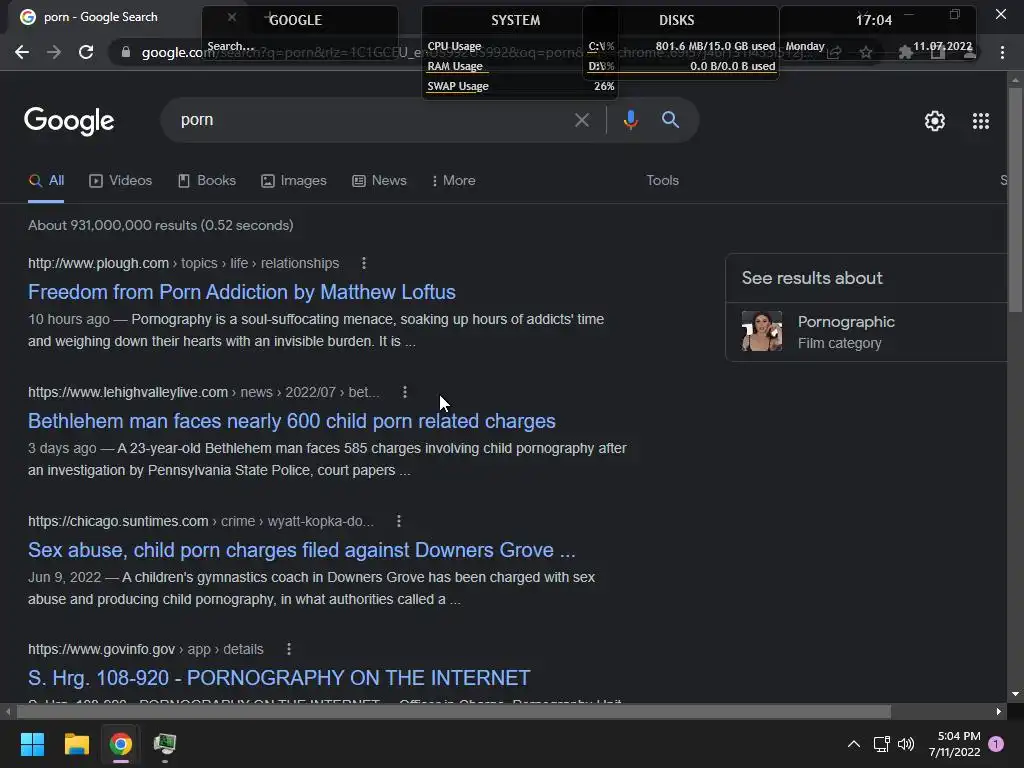Click the RAM Usage label in overlay

coord(455,66)
